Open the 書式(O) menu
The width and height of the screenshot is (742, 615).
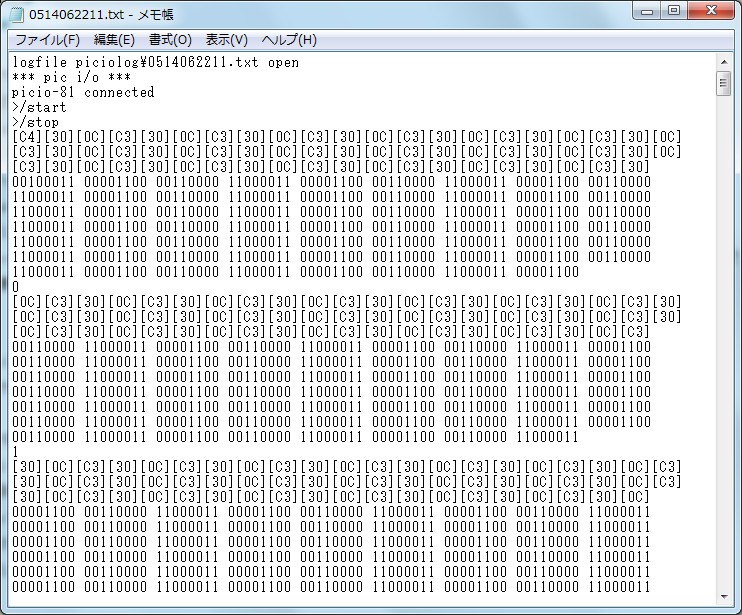170,40
